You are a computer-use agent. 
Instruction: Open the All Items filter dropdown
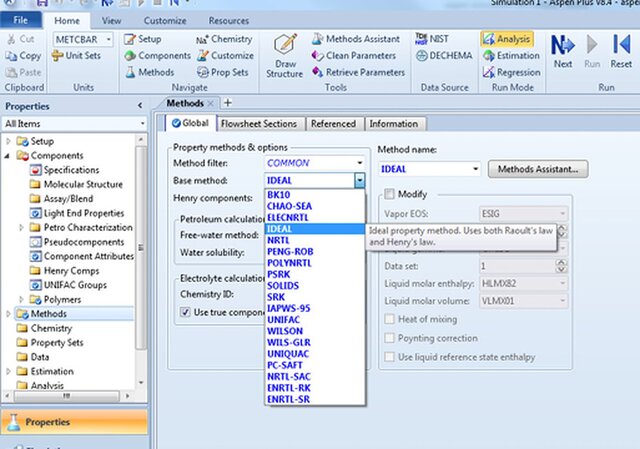coord(142,123)
